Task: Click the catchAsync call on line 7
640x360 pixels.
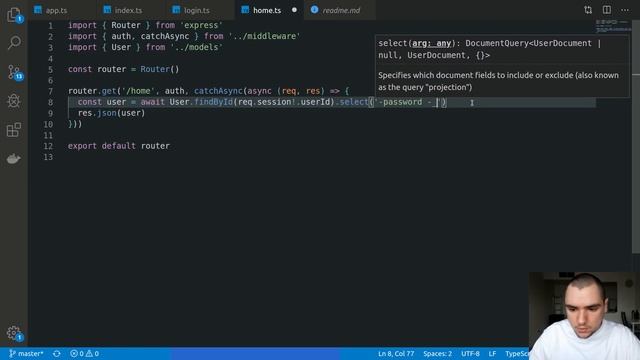Action: [218, 91]
